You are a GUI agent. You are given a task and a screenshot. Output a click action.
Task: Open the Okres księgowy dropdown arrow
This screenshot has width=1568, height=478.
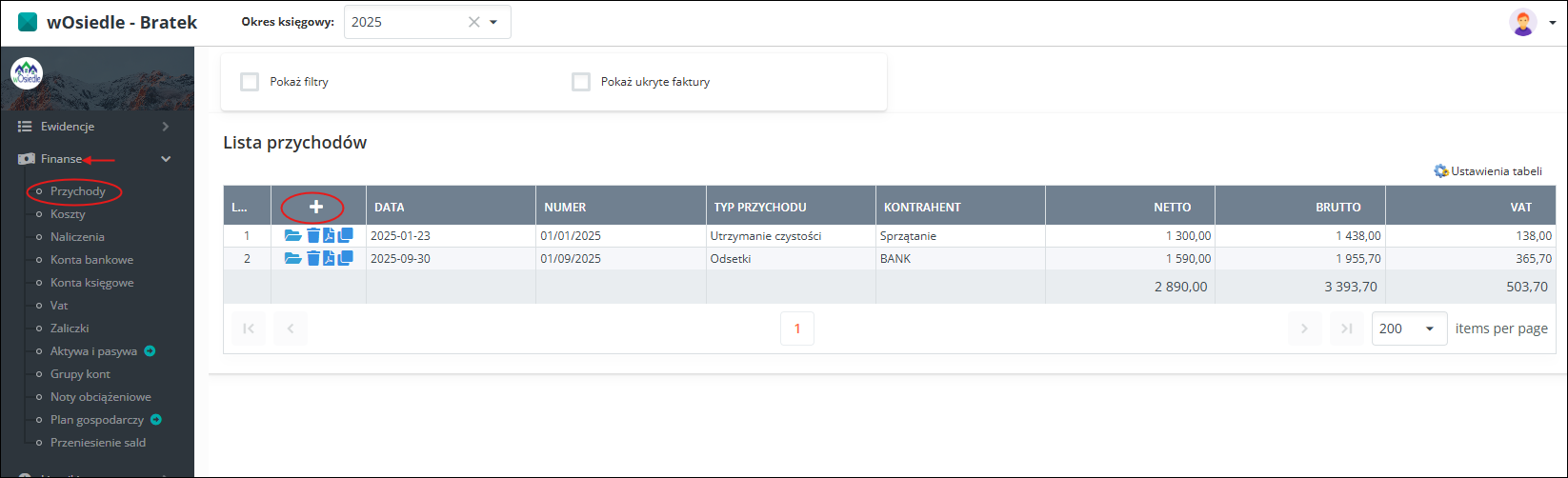[493, 22]
